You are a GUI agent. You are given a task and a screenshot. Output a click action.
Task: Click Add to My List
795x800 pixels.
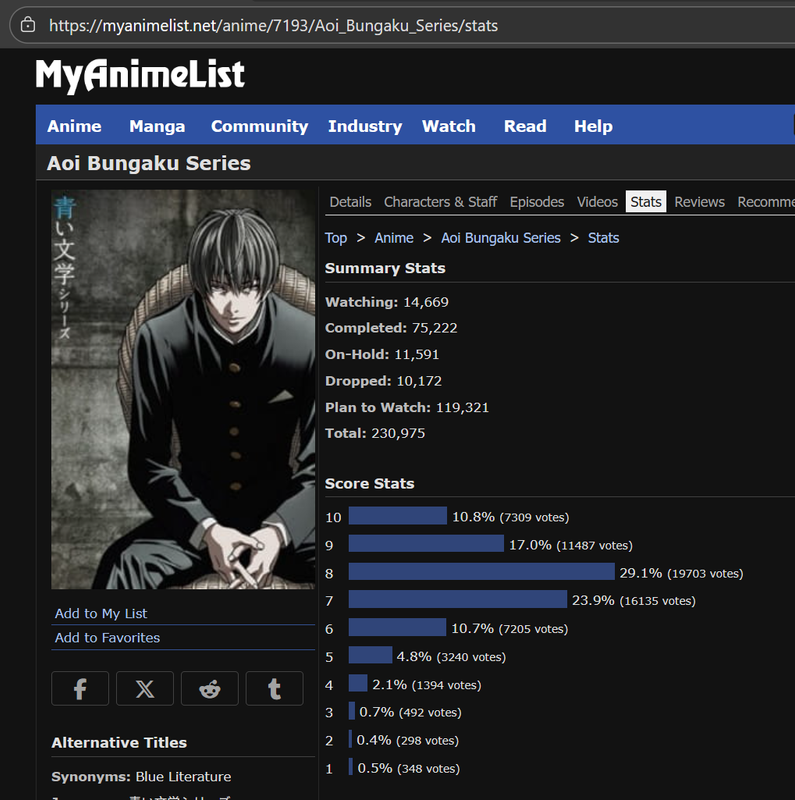(101, 613)
